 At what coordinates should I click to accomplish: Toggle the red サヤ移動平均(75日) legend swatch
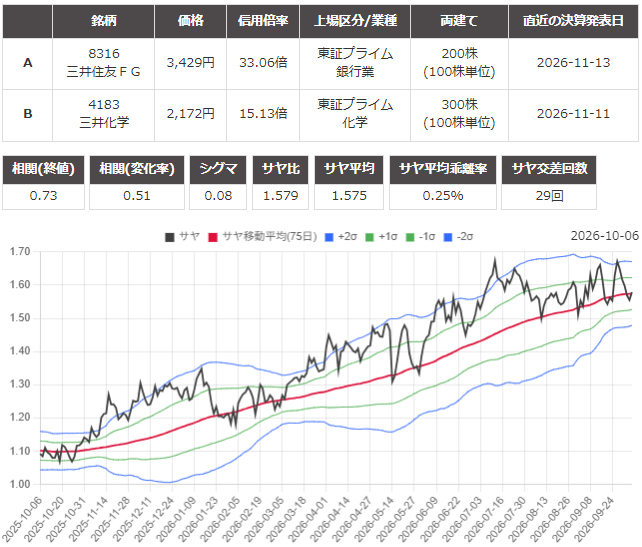click(x=212, y=237)
